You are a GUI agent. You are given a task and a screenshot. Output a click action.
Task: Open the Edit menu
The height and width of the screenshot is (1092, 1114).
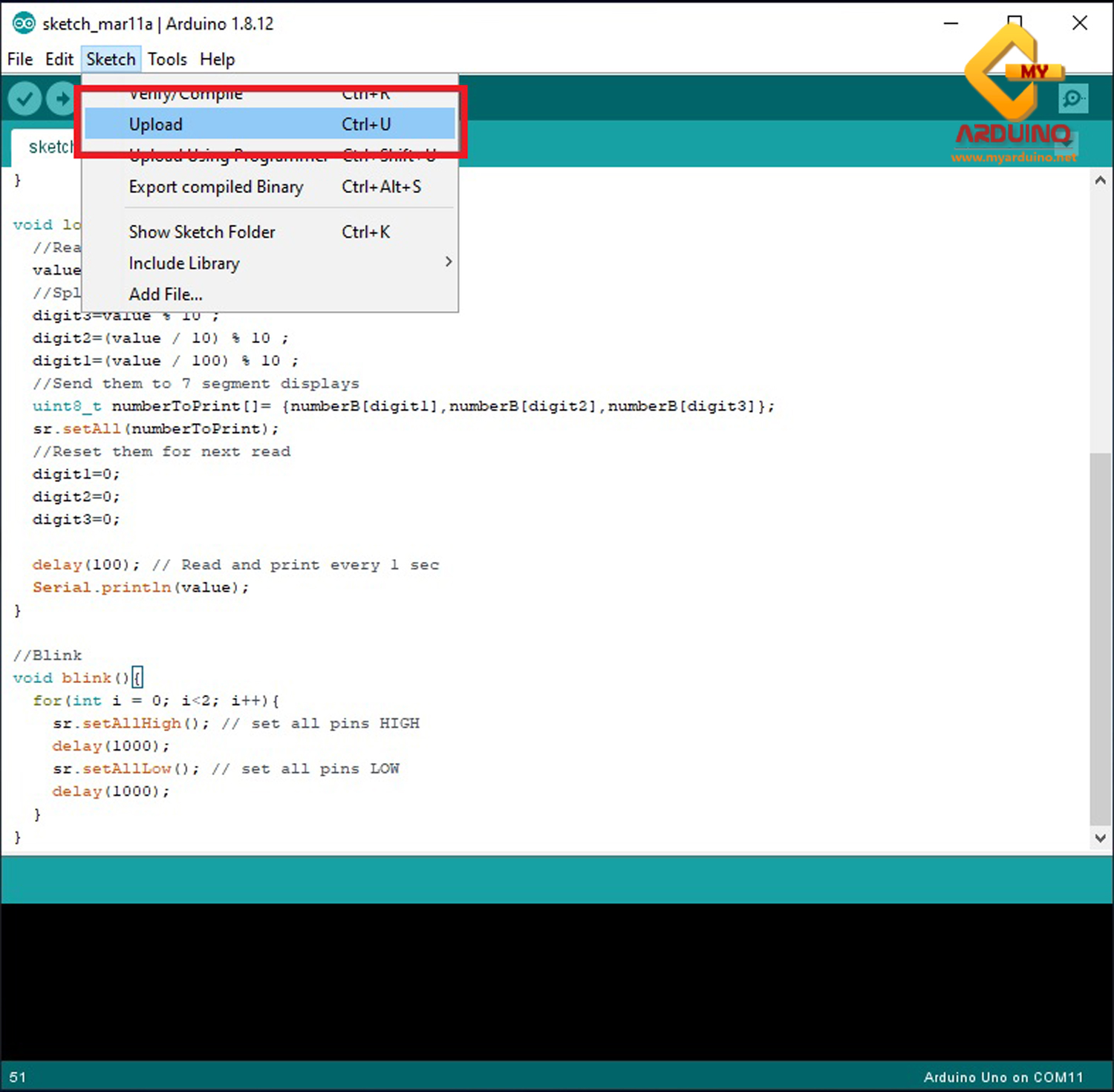[x=59, y=59]
